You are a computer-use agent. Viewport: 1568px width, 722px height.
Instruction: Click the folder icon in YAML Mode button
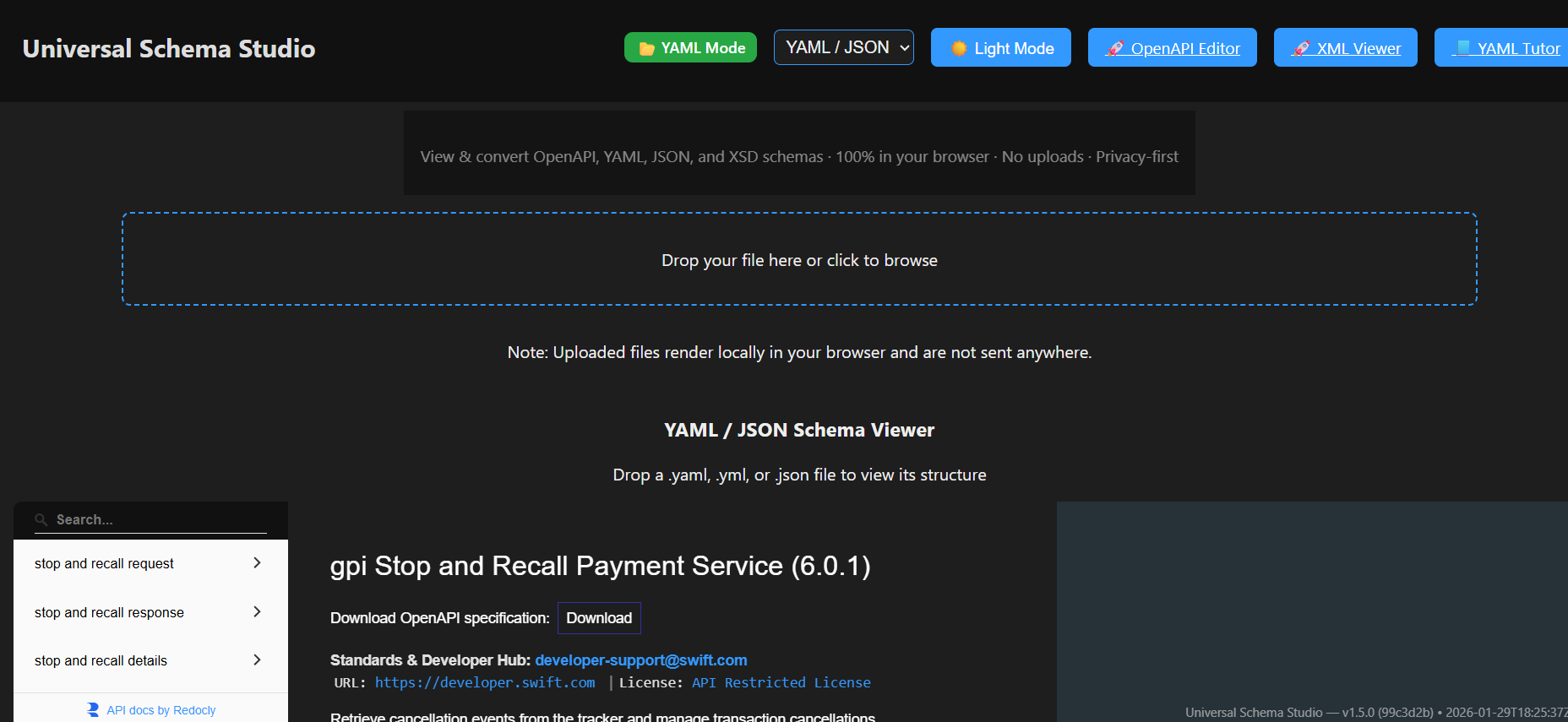pyautogui.click(x=647, y=48)
